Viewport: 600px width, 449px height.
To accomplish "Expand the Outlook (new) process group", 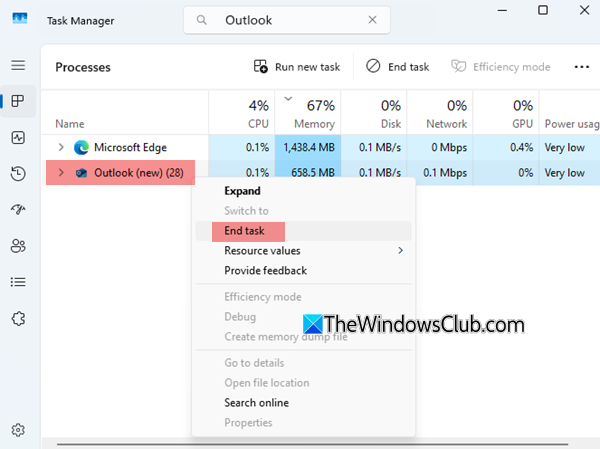I will pyautogui.click(x=60, y=173).
